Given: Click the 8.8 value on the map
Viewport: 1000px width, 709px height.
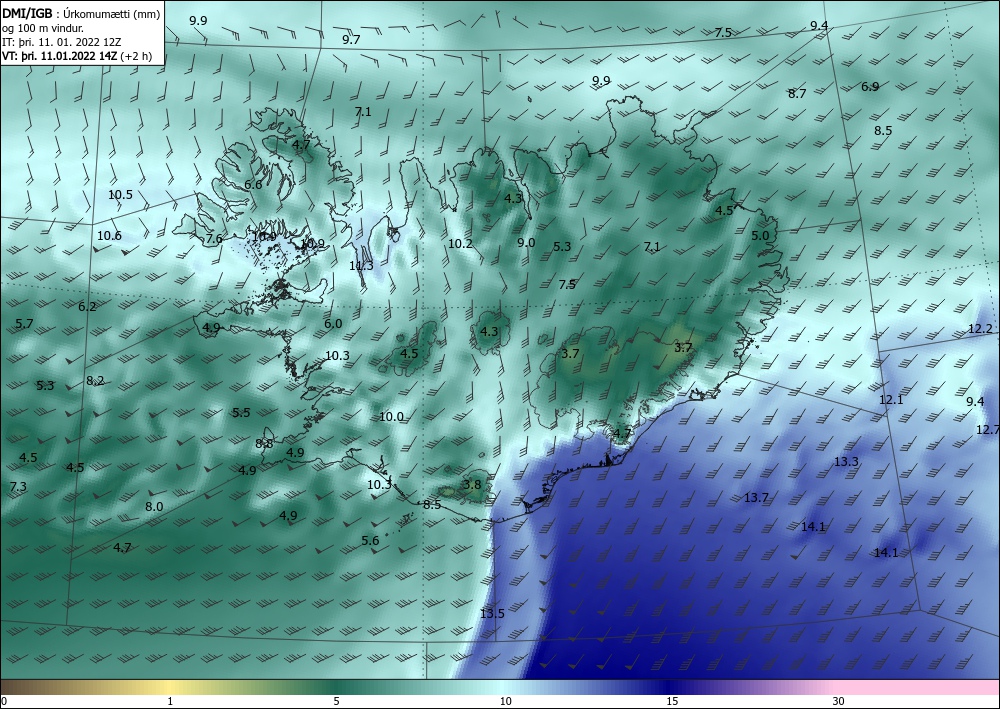Looking at the screenshot, I should [x=264, y=444].
